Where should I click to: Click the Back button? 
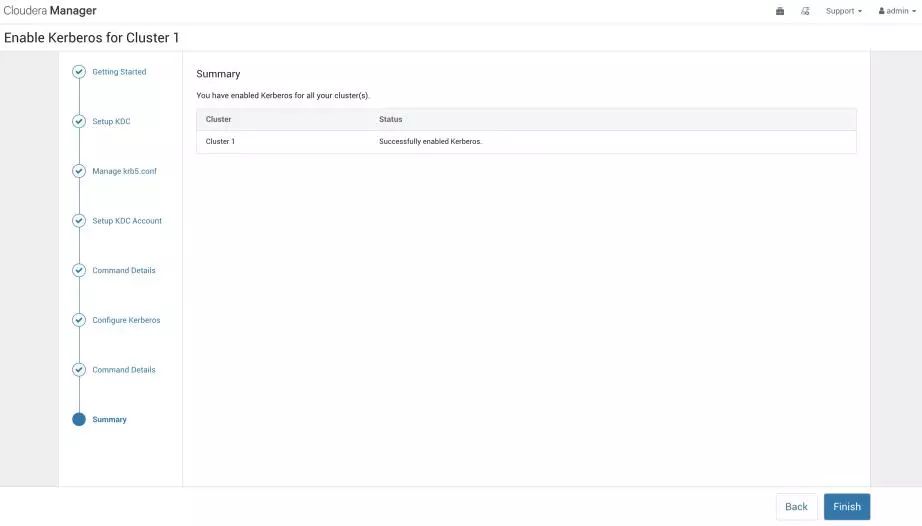pos(796,507)
